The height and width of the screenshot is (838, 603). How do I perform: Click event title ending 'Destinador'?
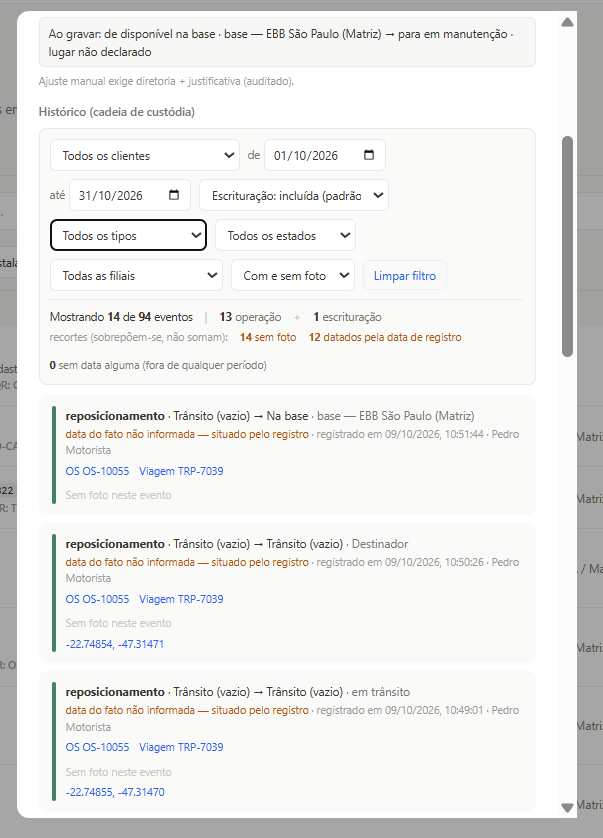click(237, 544)
